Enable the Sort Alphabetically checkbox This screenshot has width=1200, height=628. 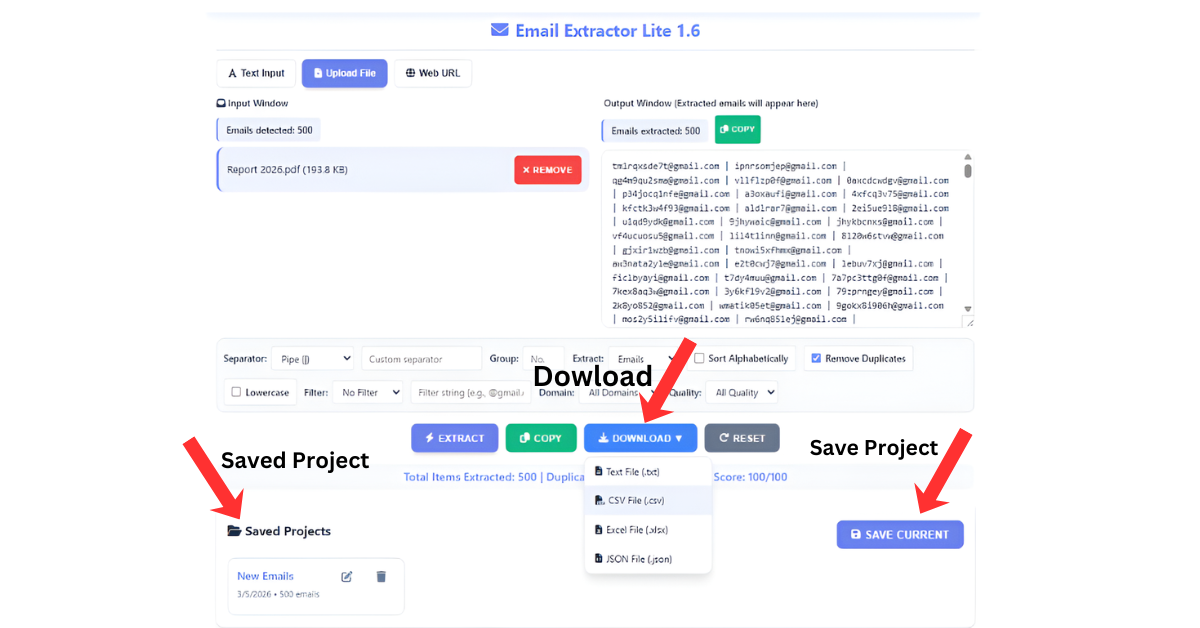[699, 358]
